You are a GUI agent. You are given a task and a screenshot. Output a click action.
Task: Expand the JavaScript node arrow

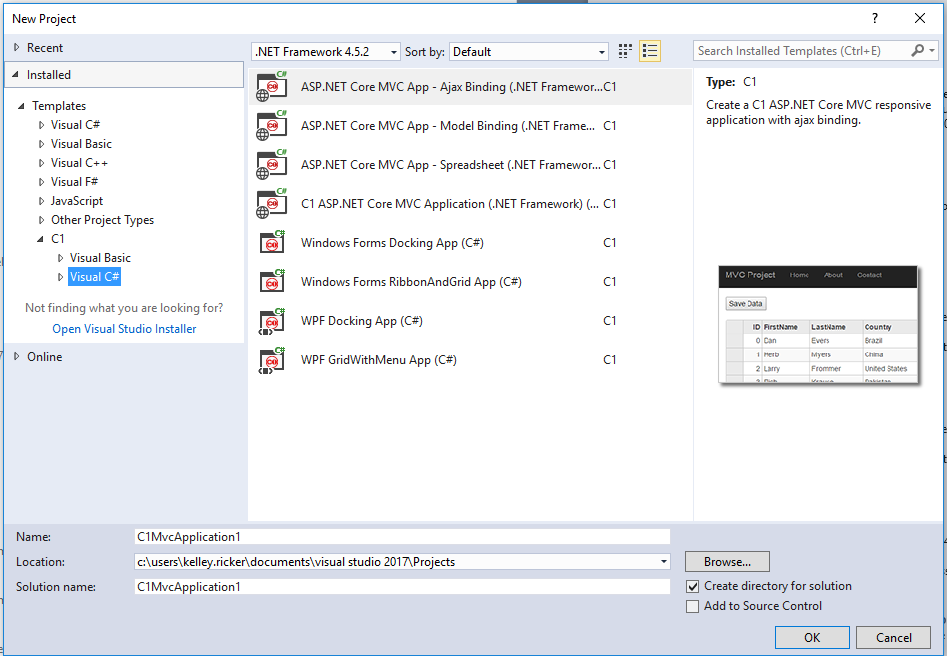coord(41,201)
